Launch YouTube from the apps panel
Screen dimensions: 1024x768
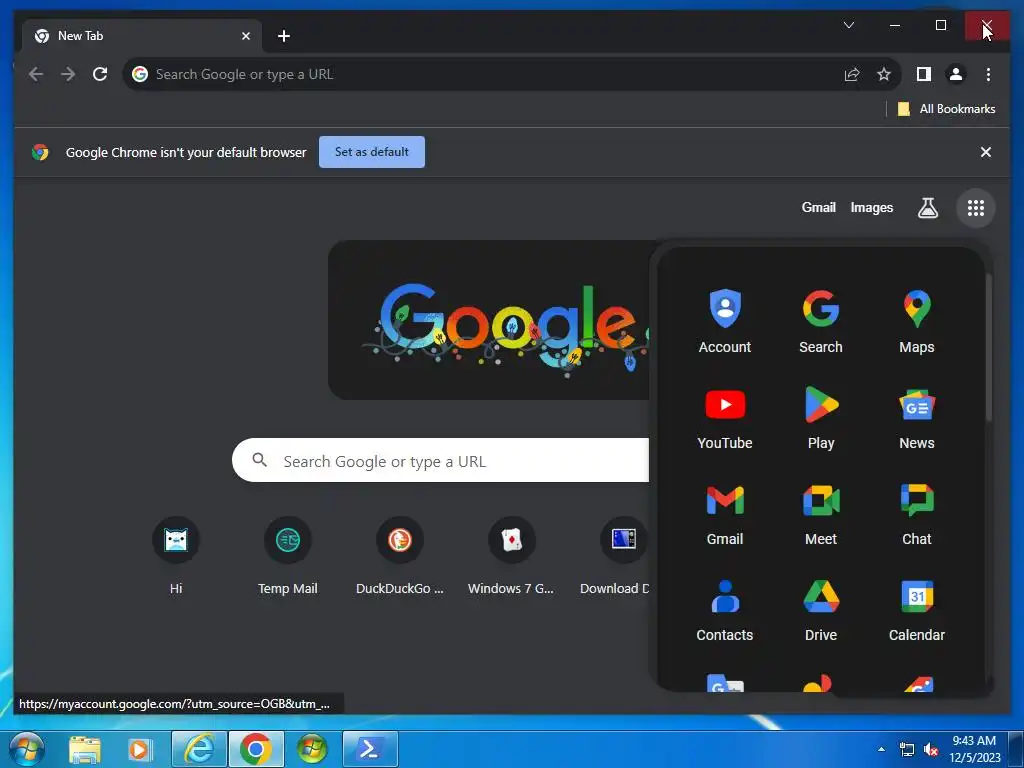(x=724, y=418)
